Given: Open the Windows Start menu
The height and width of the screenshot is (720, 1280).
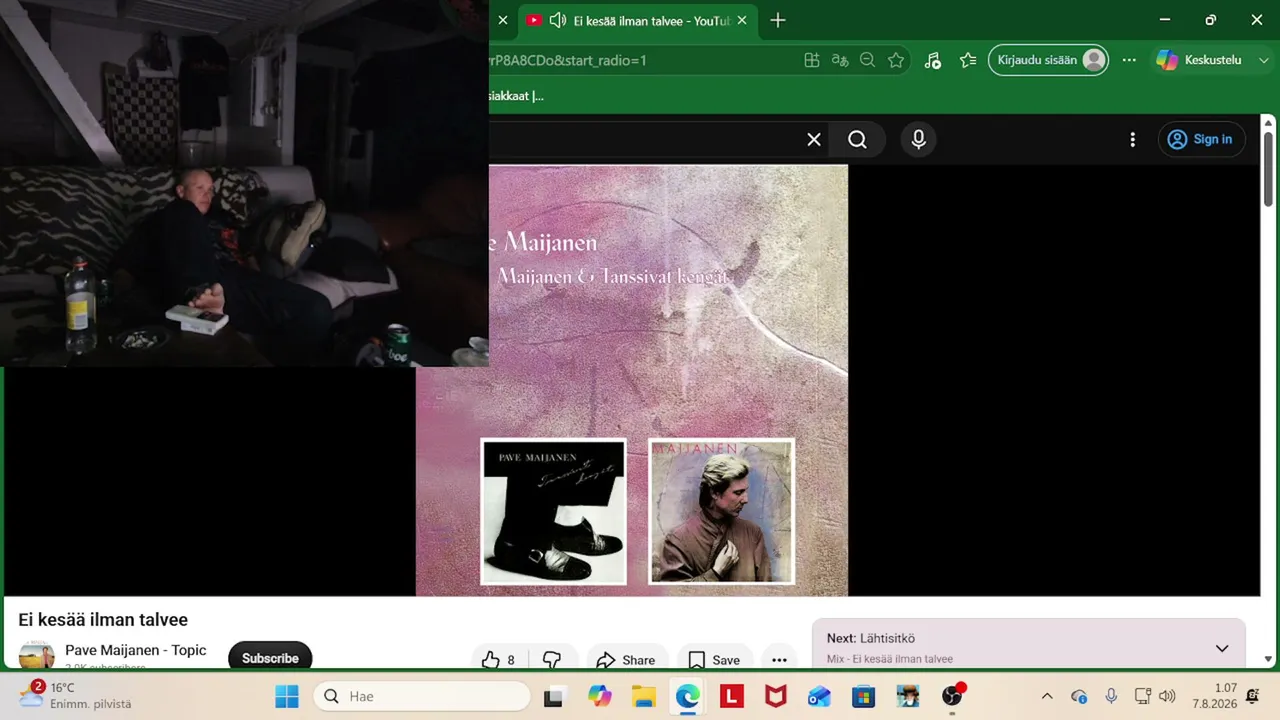Looking at the screenshot, I should [287, 696].
